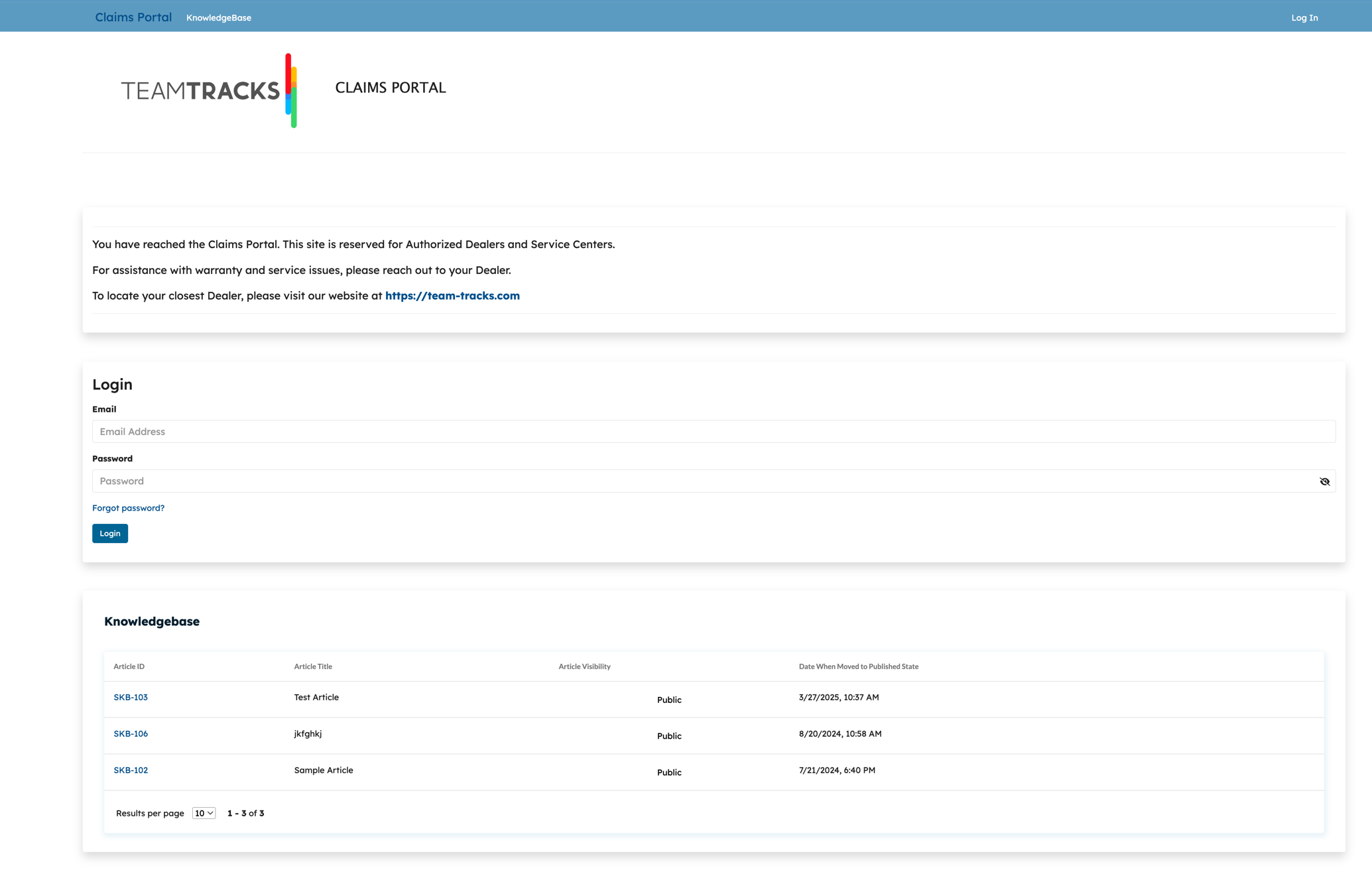
Task: Click the blue Login button
Action: pos(110,533)
